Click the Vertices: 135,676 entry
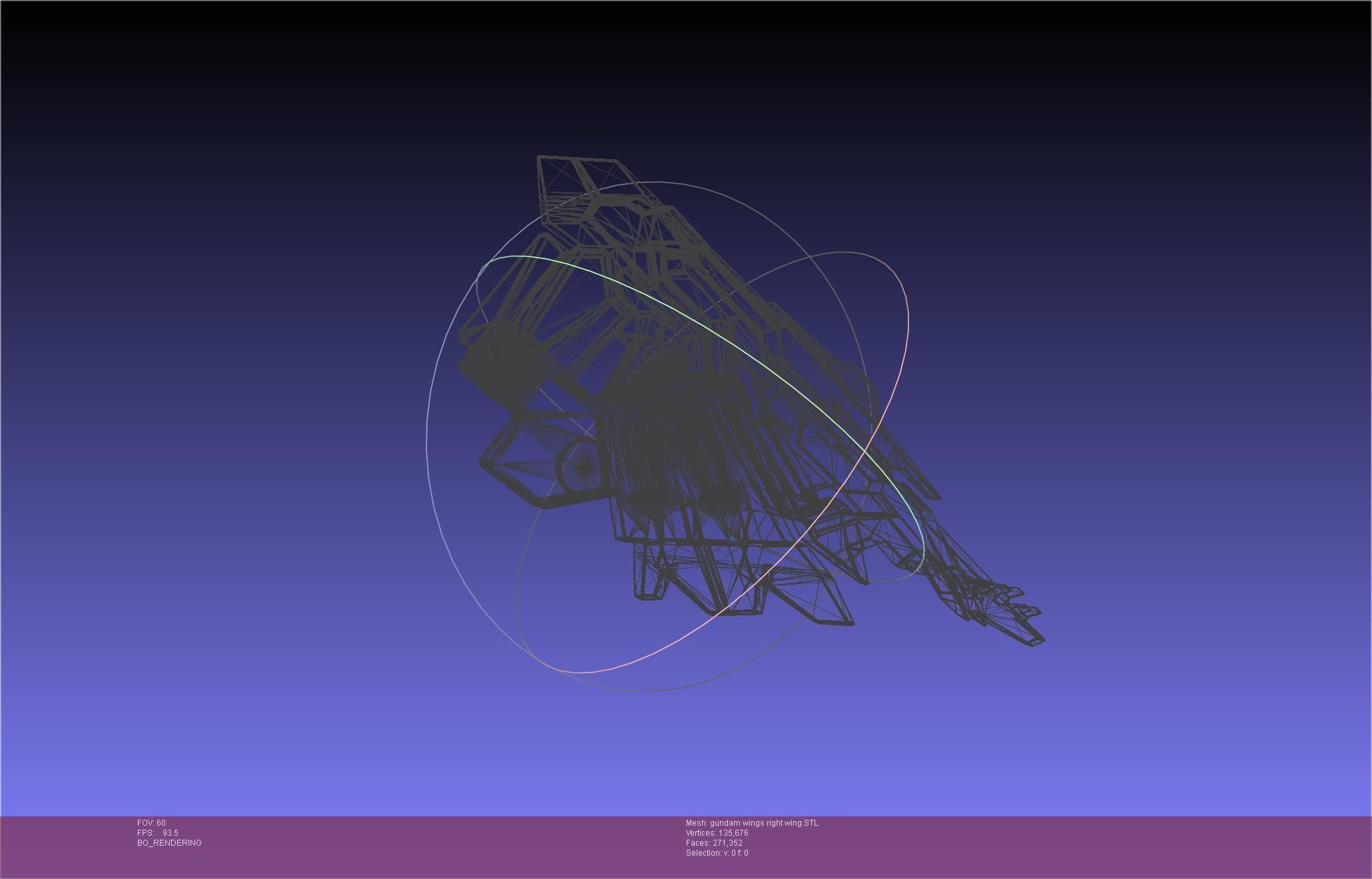Viewport: 1372px width, 879px height. click(x=717, y=833)
